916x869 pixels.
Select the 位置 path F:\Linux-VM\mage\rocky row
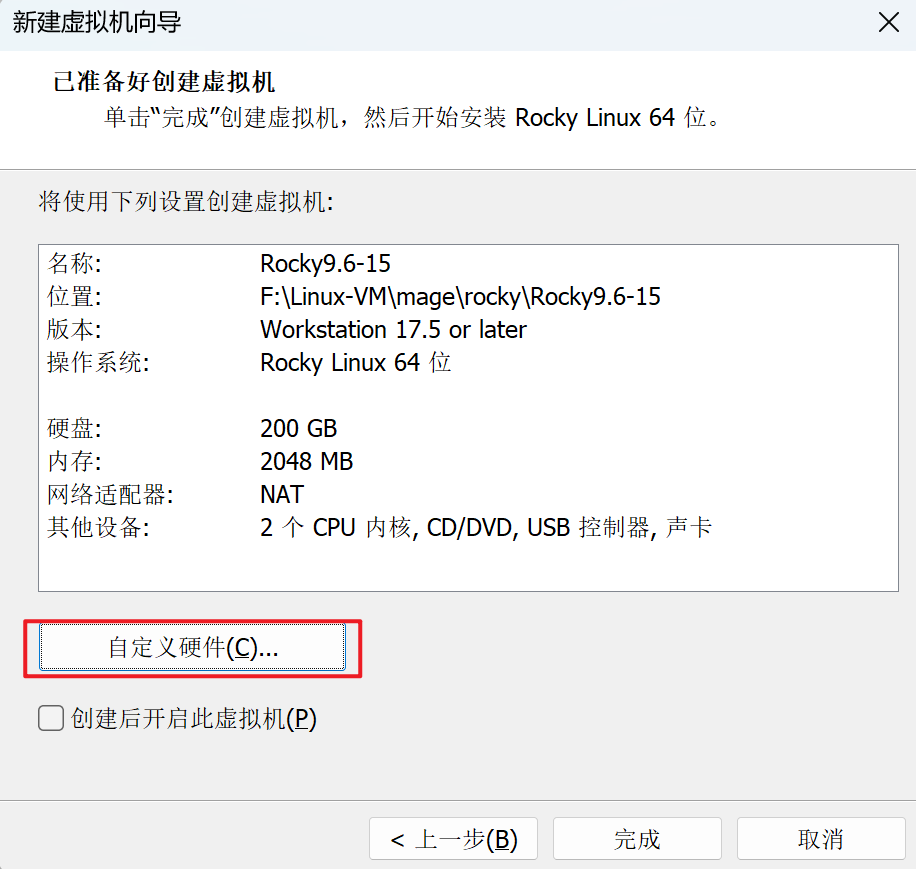460,297
